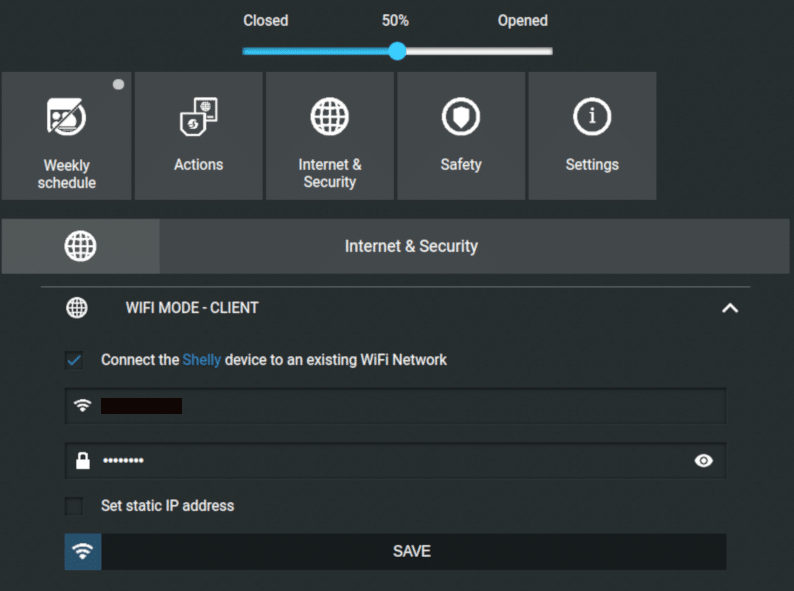Enable Set static IP address checkbox

point(74,505)
